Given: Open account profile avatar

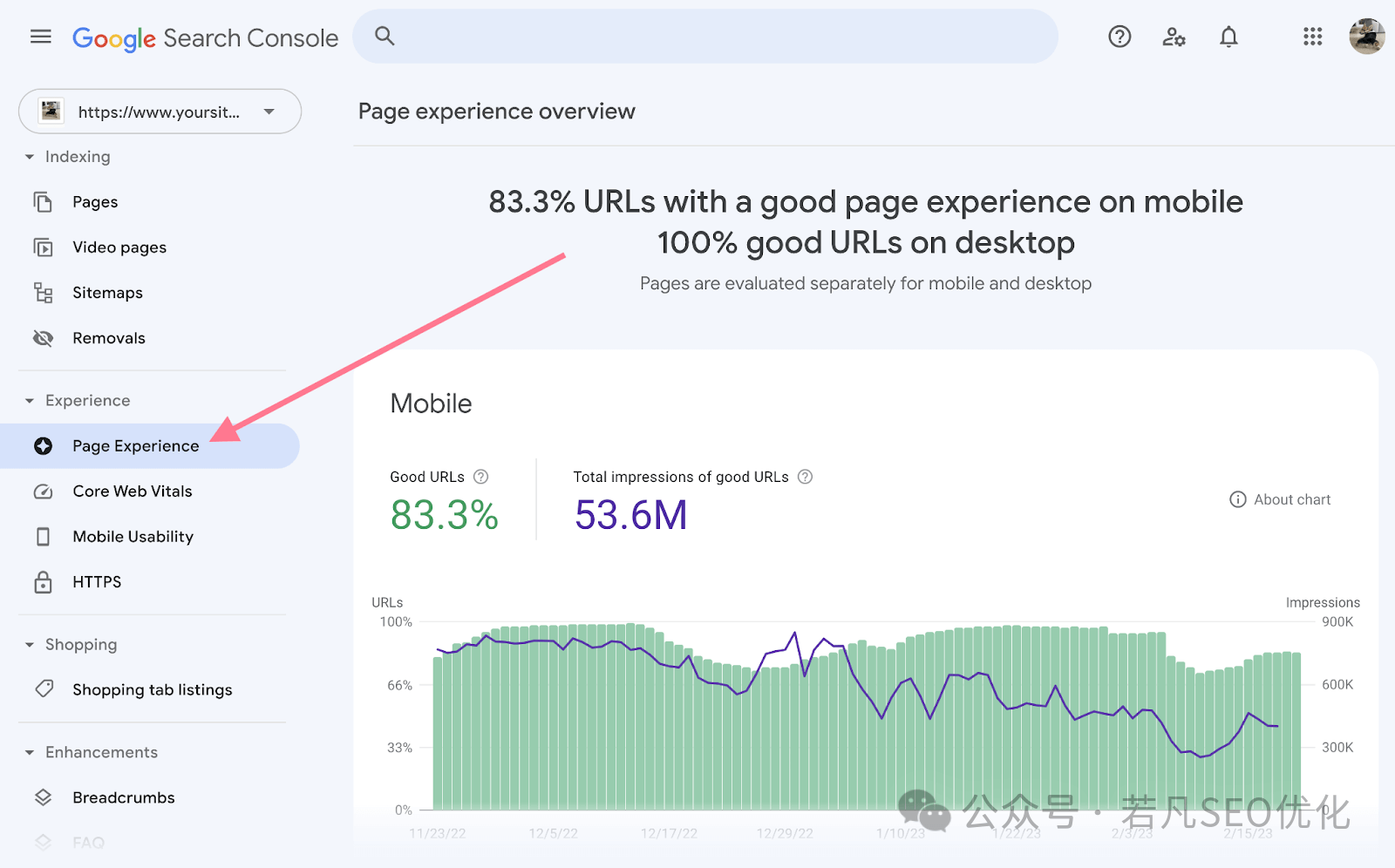Looking at the screenshot, I should pyautogui.click(x=1366, y=37).
